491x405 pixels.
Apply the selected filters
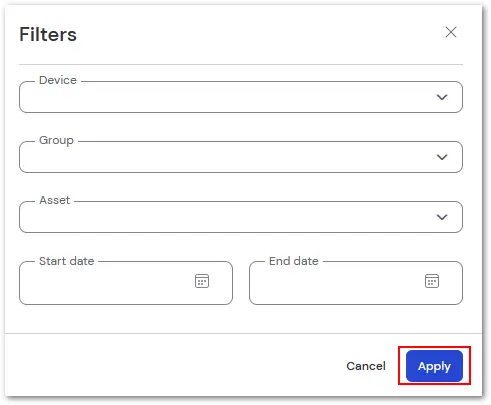pyautogui.click(x=434, y=366)
